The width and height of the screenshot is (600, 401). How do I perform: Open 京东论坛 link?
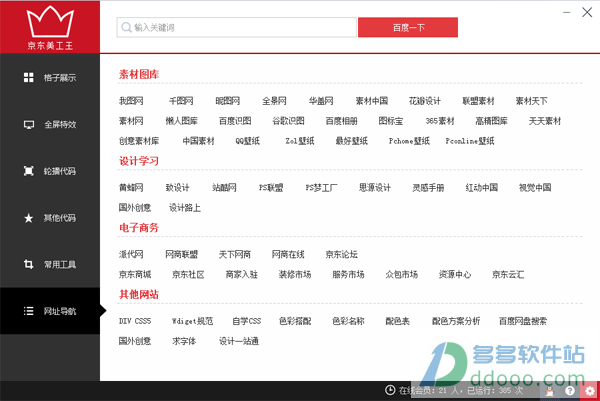341,254
